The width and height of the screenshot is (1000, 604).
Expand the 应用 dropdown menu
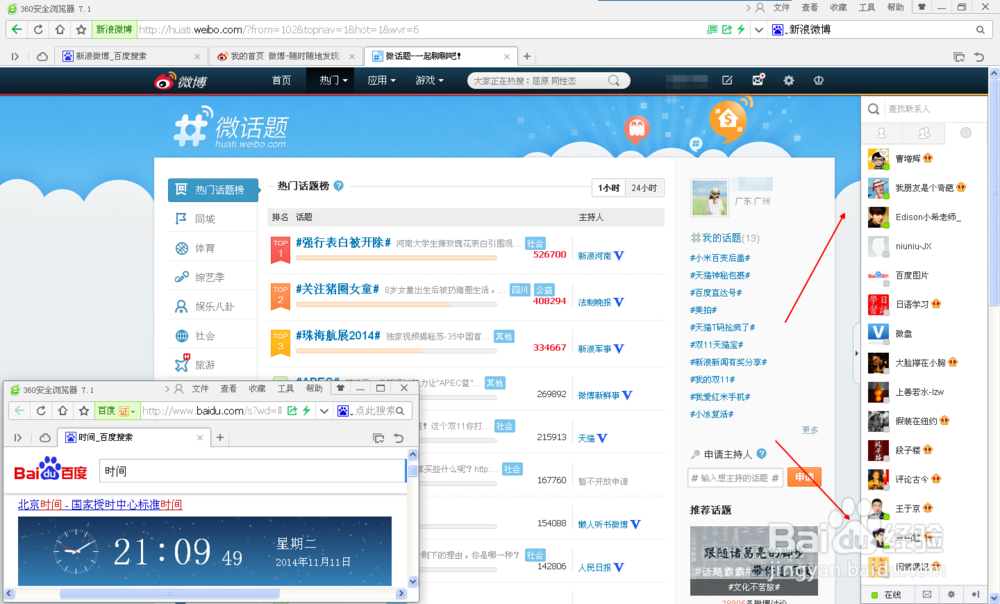pos(381,80)
